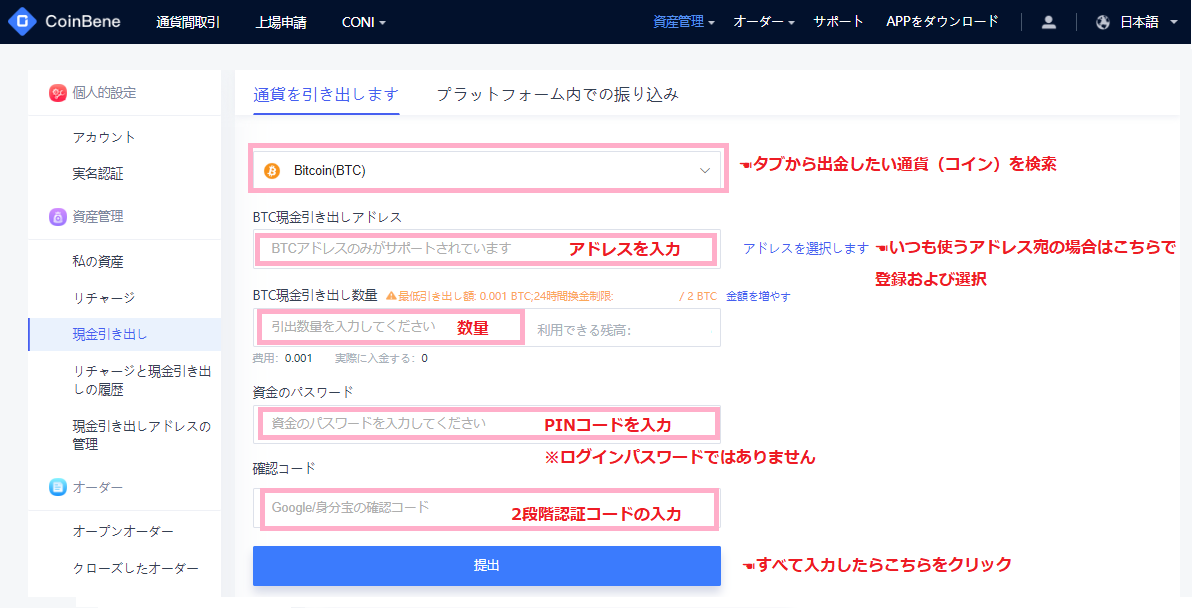The image size is (1192, 608).
Task: Open the user account profile icon
Action: click(1048, 22)
